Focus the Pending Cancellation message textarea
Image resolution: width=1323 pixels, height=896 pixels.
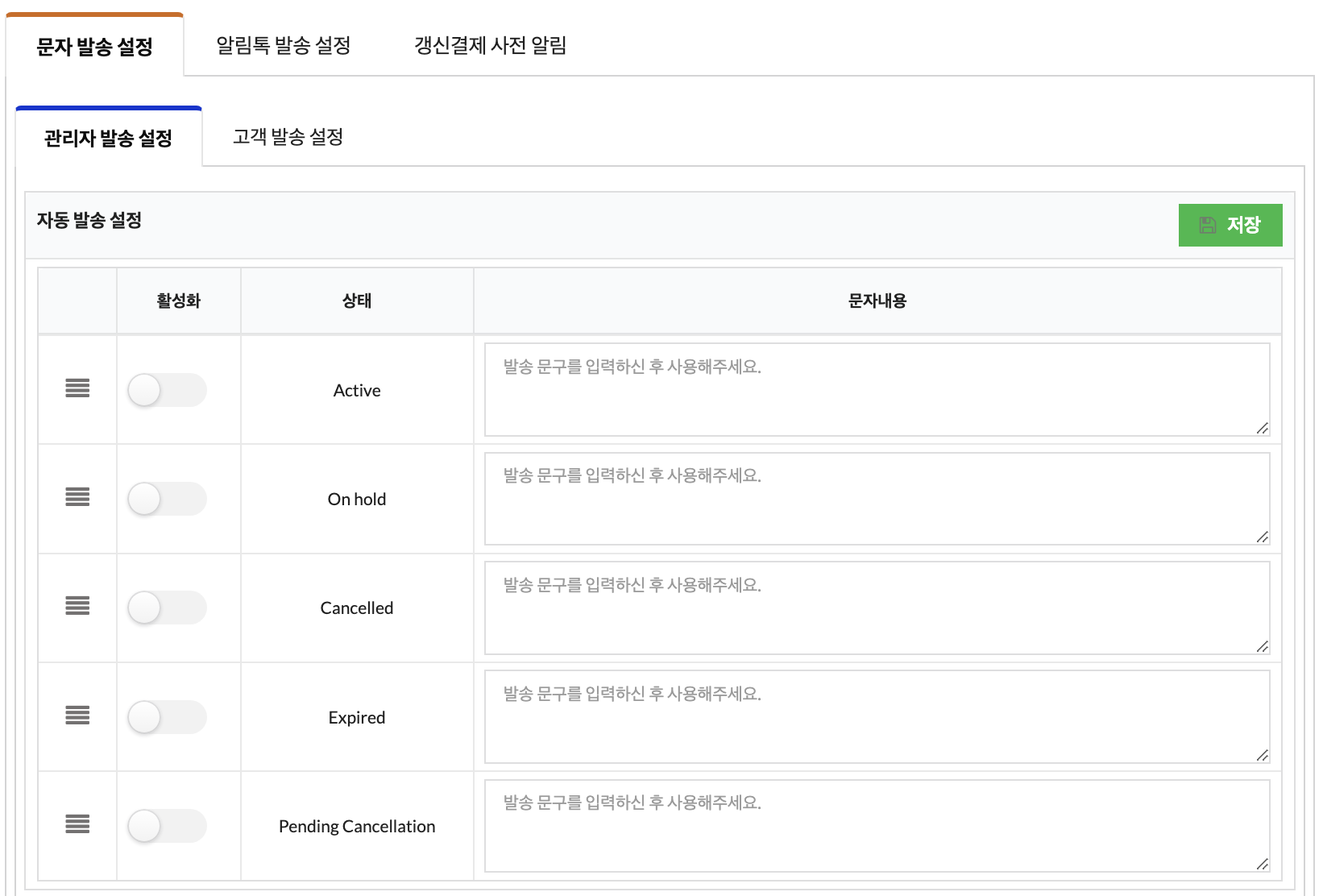(x=877, y=826)
